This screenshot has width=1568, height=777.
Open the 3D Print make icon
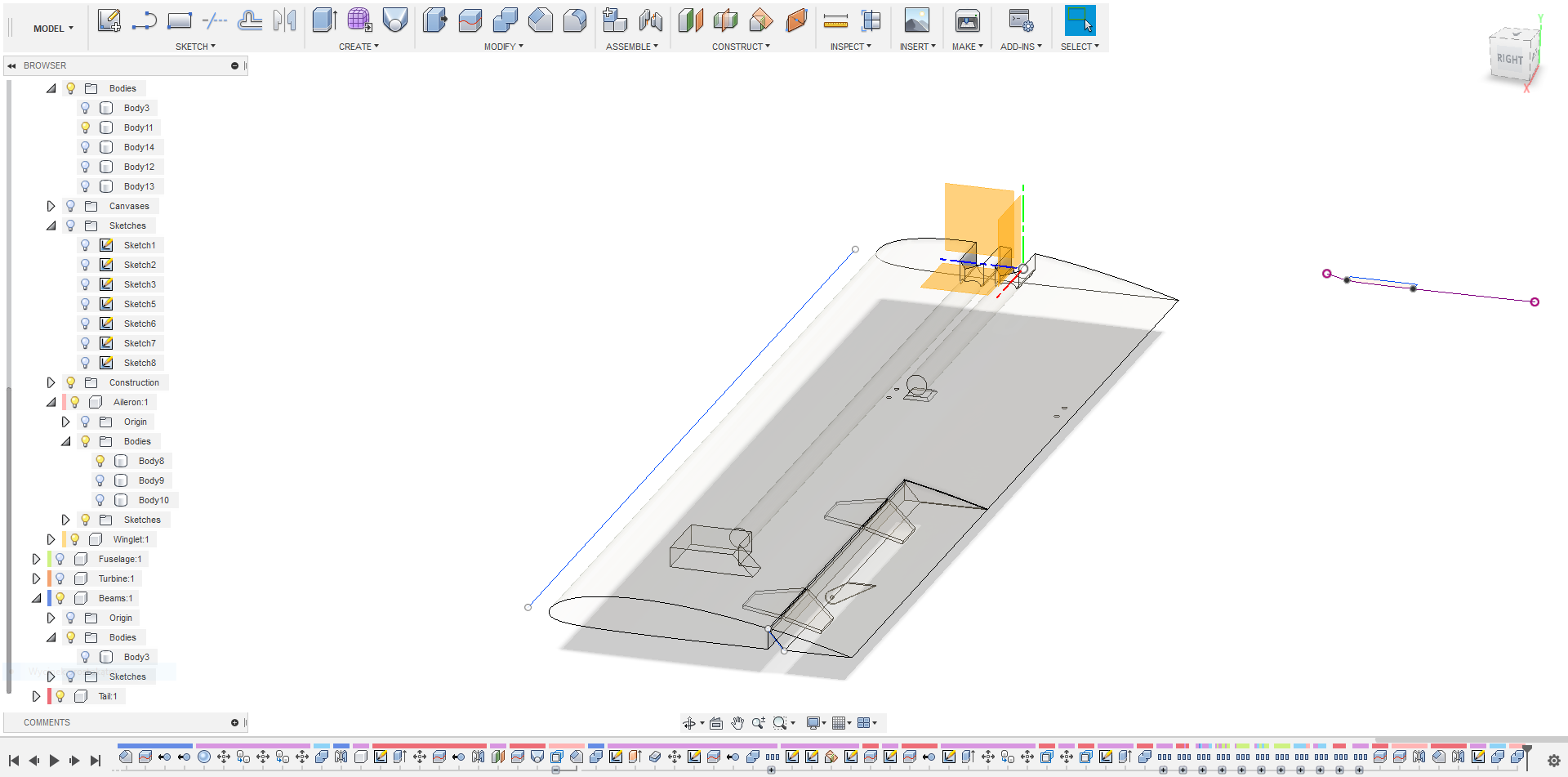click(x=968, y=20)
